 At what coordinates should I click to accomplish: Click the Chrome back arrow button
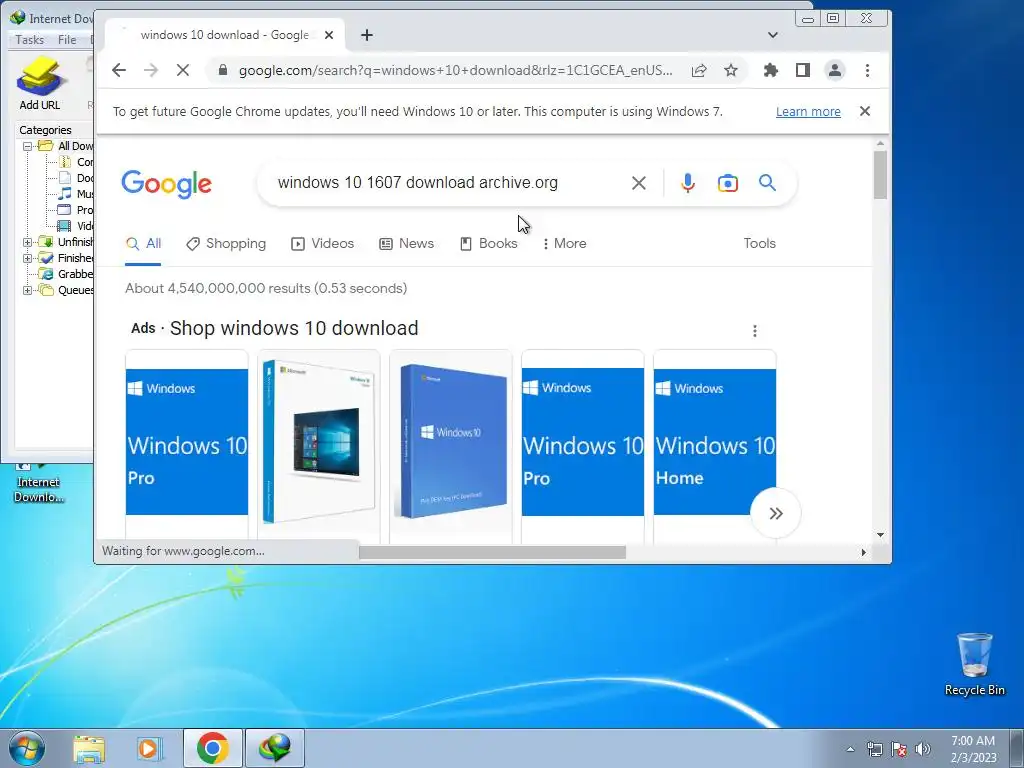point(119,71)
